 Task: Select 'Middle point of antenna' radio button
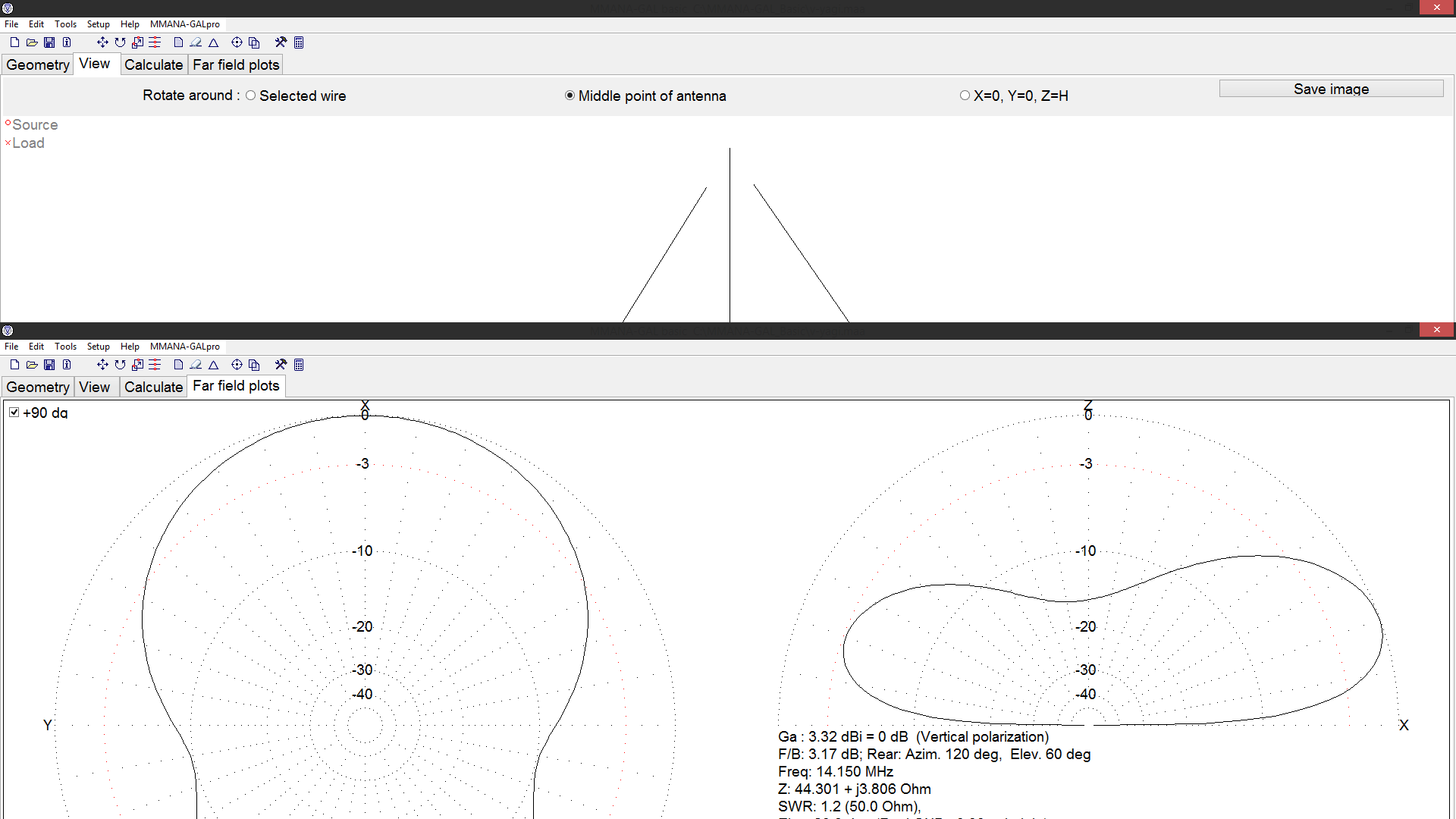pyautogui.click(x=570, y=96)
